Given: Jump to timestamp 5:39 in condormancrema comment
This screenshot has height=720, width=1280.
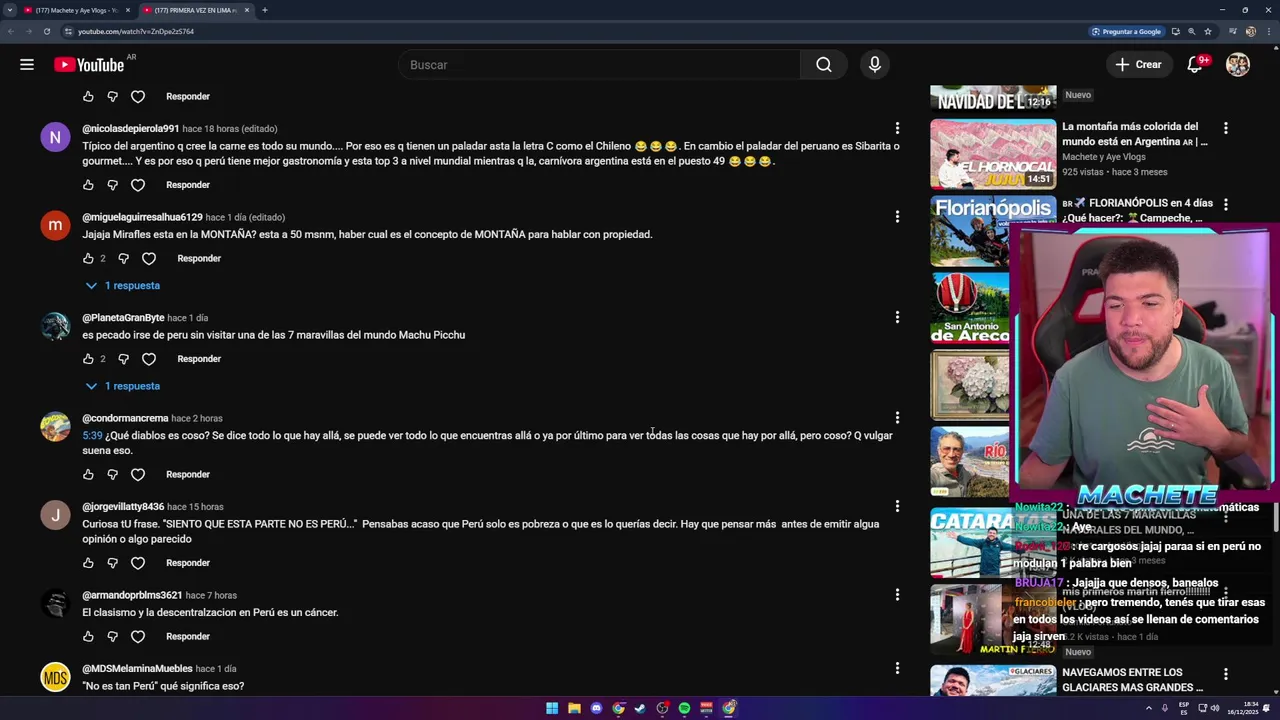Looking at the screenshot, I should click(x=92, y=436).
